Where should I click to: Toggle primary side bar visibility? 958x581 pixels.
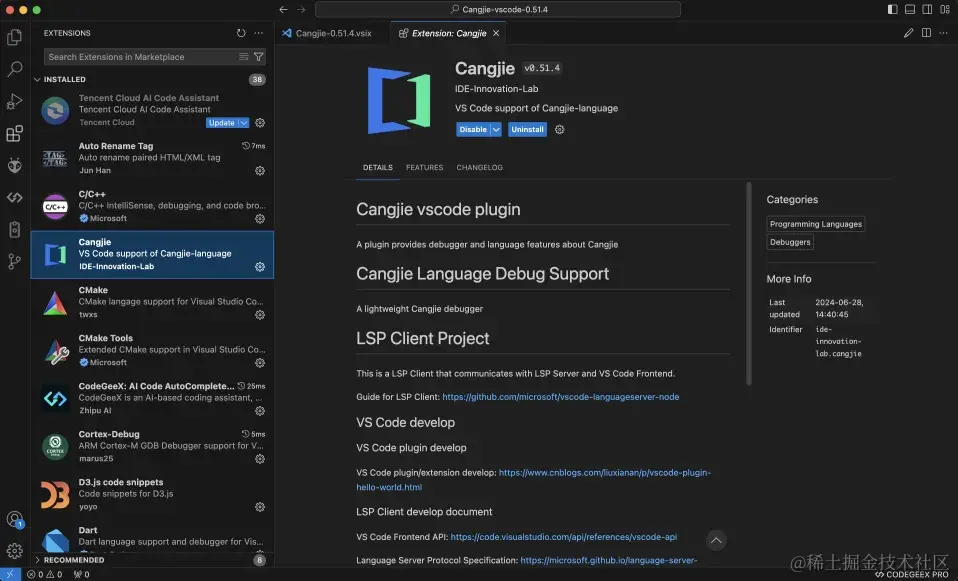point(893,9)
